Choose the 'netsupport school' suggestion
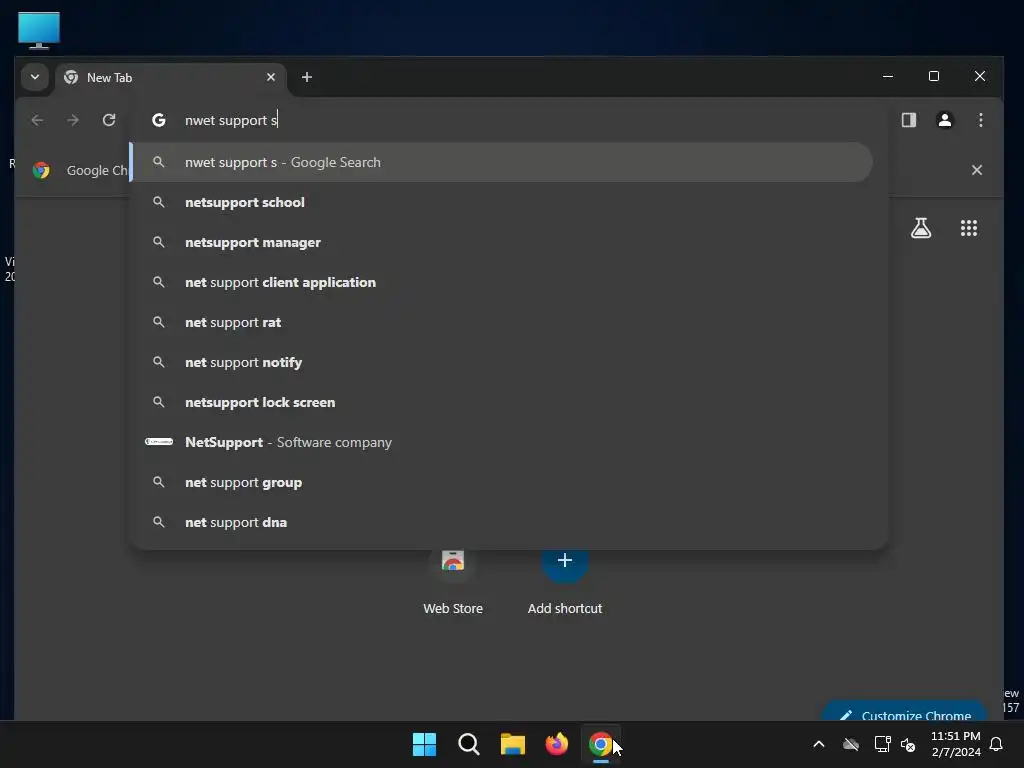 pos(501,202)
